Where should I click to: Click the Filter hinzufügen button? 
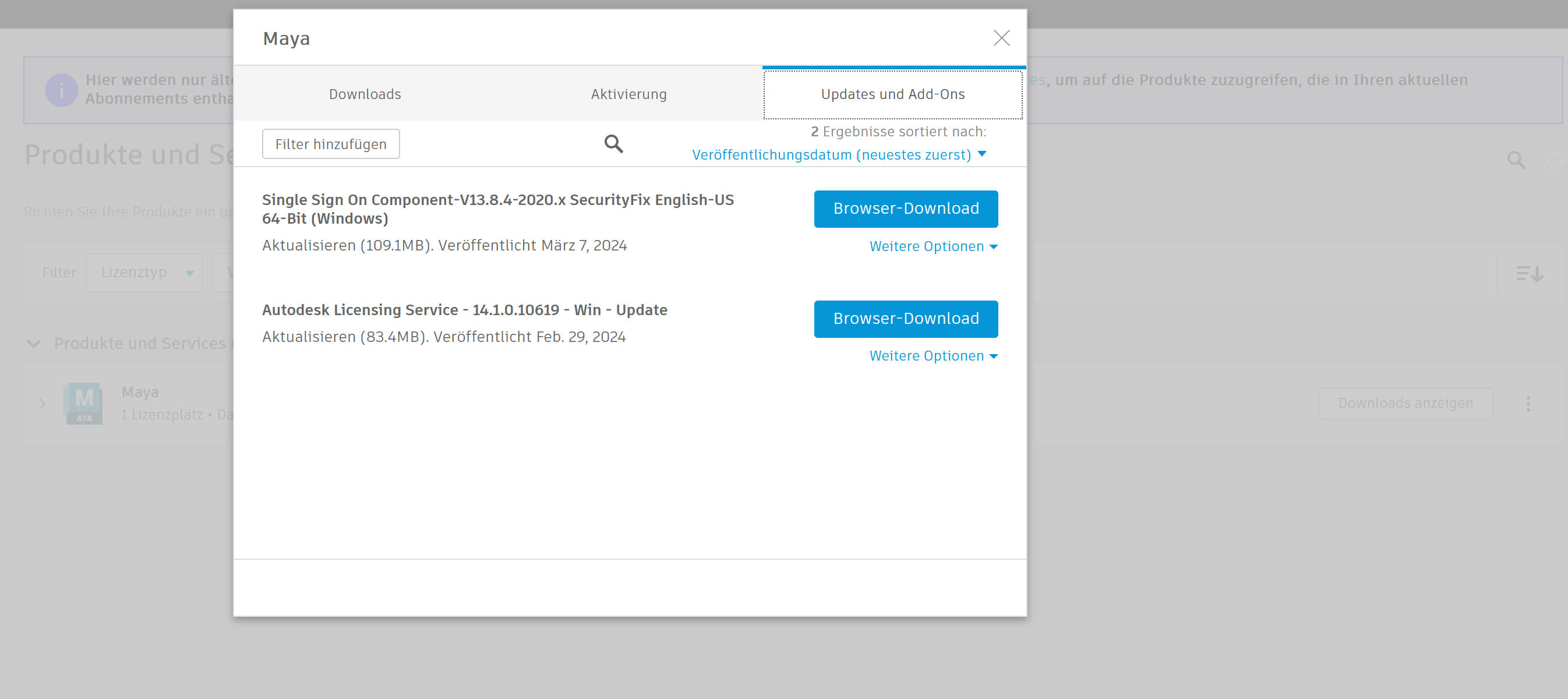pos(330,144)
